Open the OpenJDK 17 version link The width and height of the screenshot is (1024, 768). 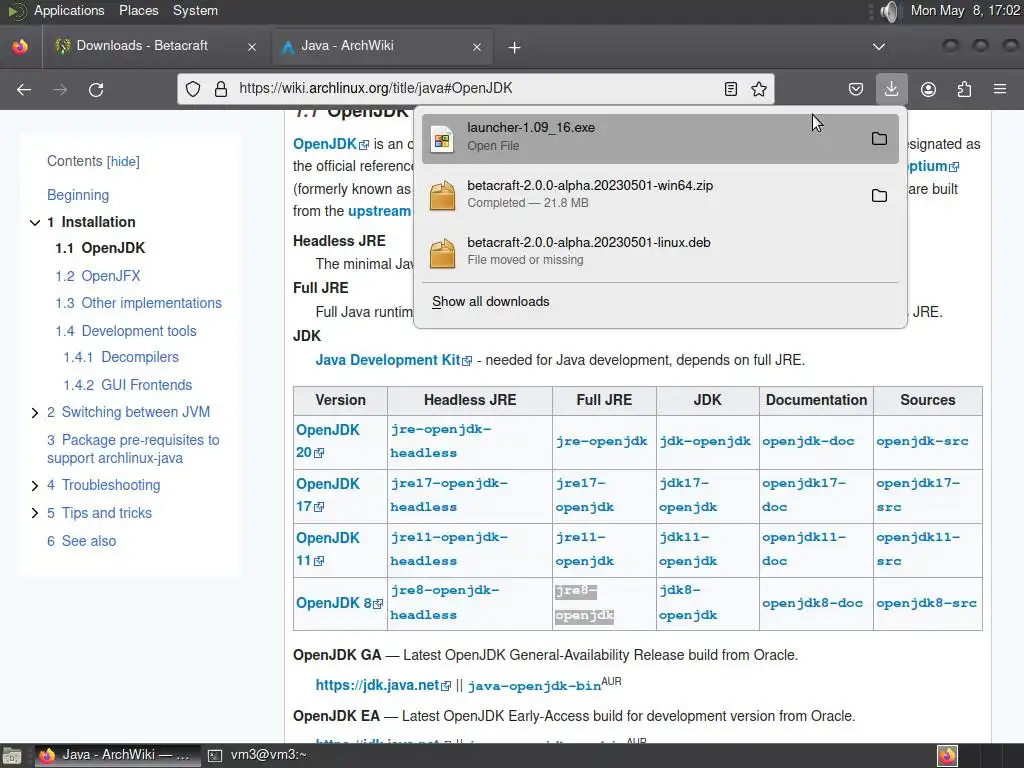(x=328, y=495)
